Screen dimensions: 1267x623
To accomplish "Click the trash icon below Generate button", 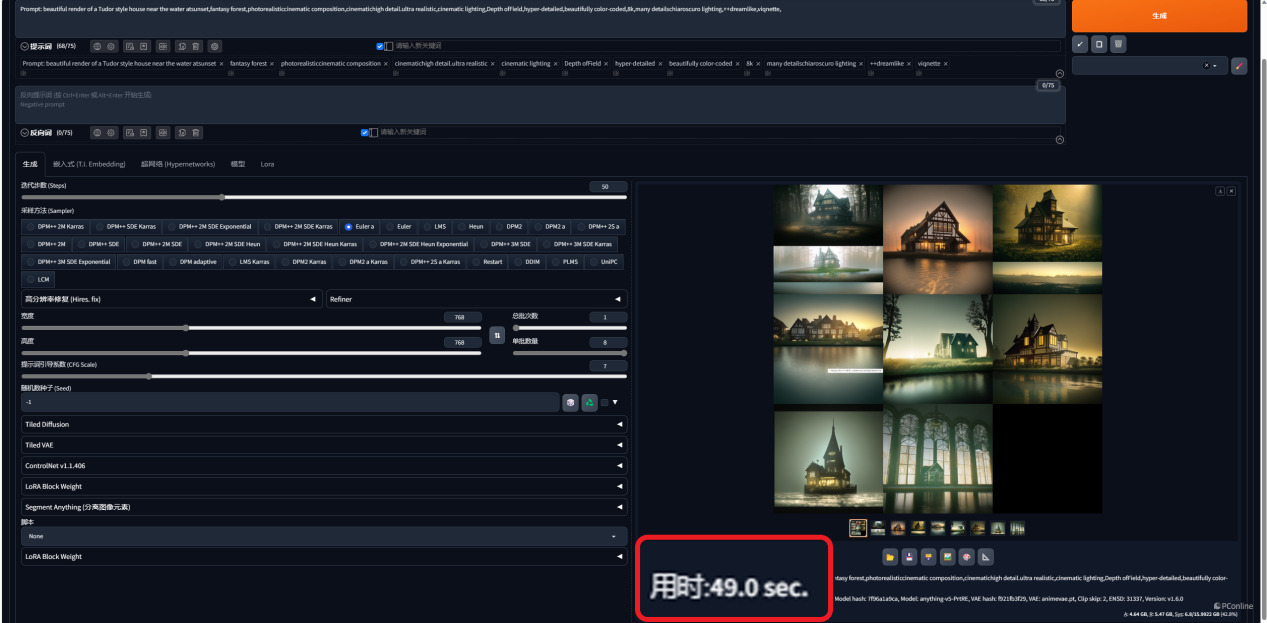I will pyautogui.click(x=1118, y=44).
